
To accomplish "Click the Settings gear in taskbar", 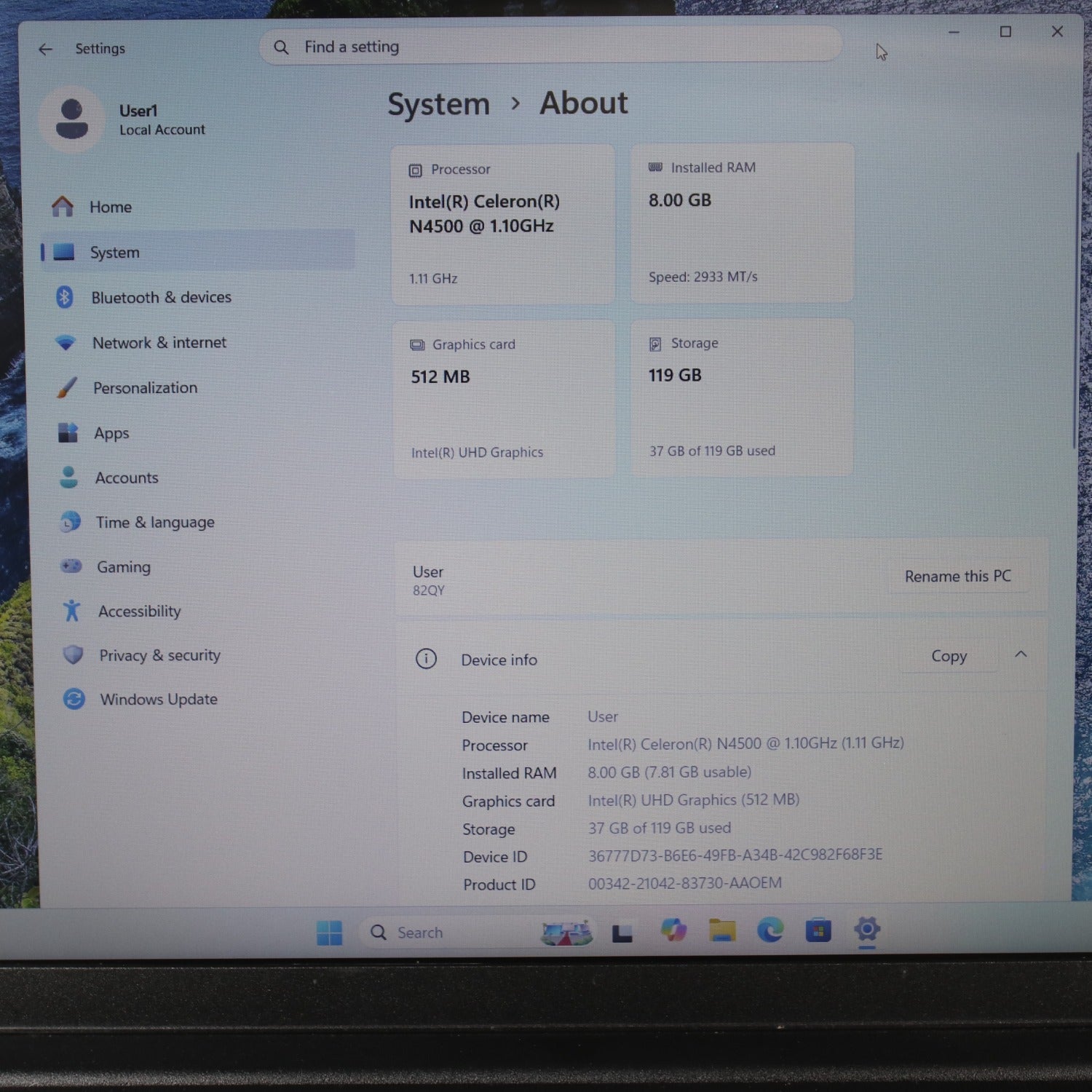I will click(867, 929).
